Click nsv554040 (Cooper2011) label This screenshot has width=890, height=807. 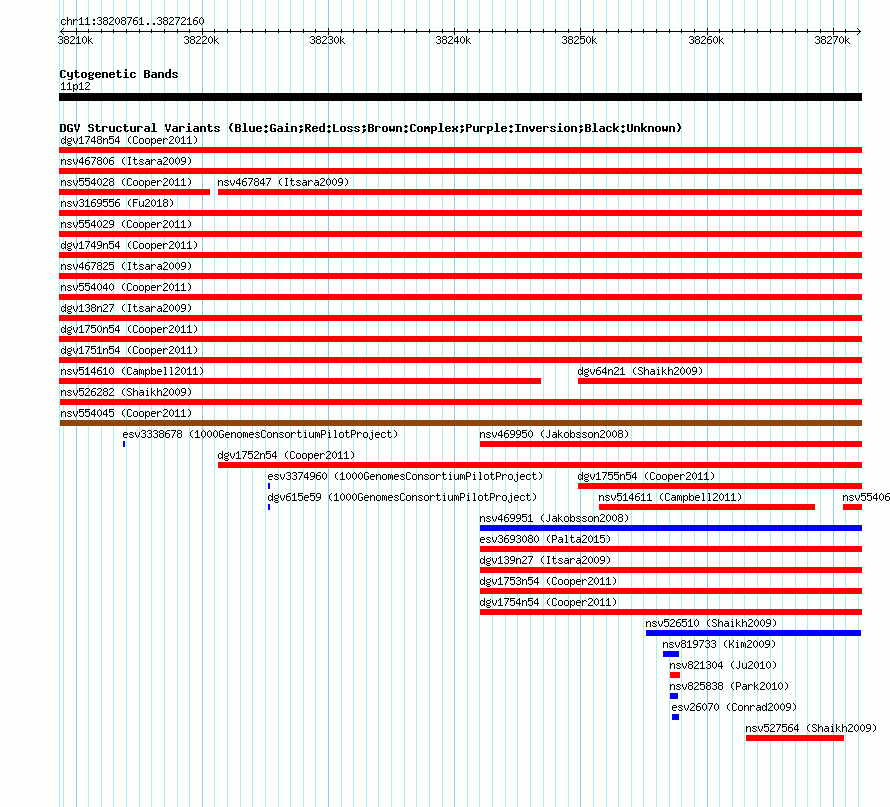point(126,287)
